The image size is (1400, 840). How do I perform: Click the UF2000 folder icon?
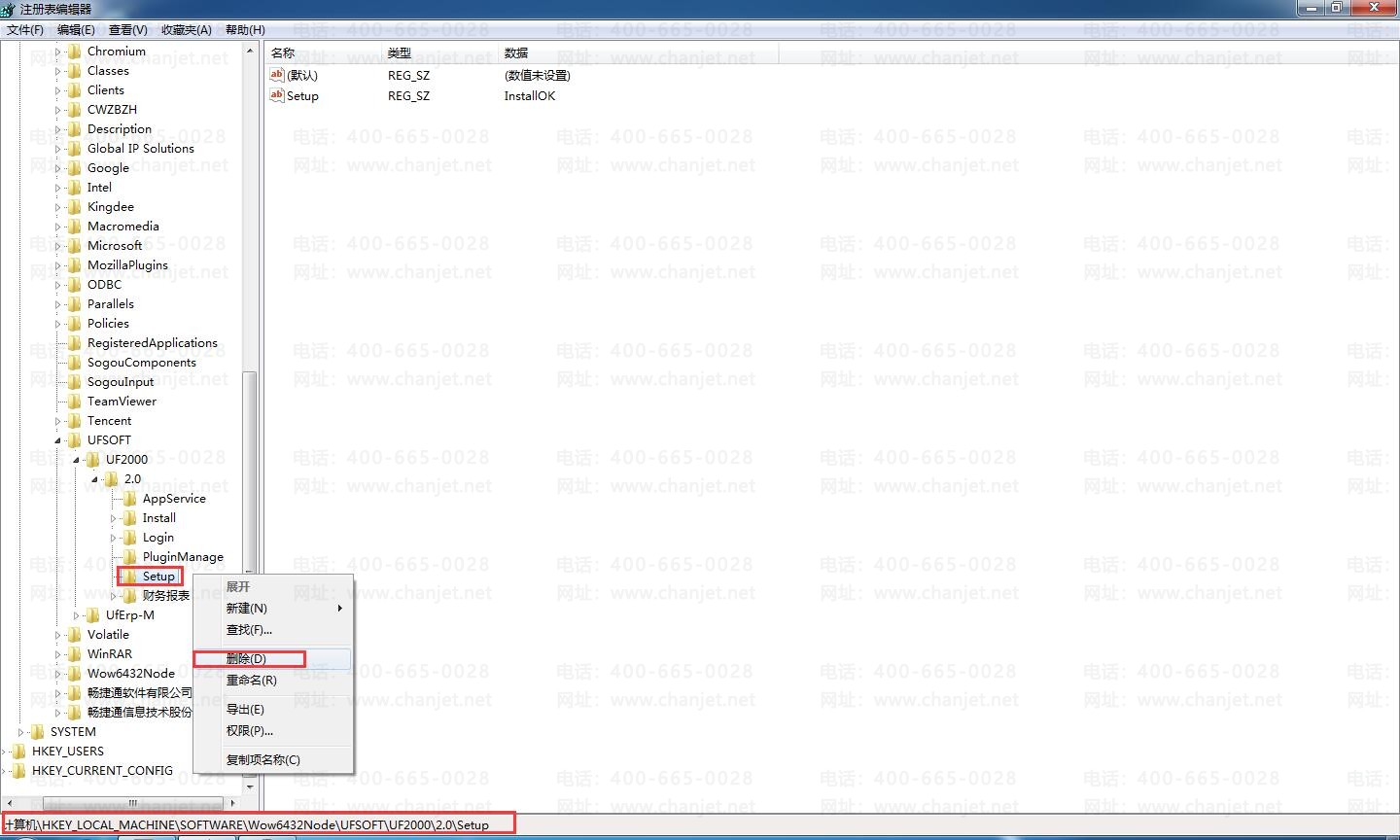click(x=92, y=460)
